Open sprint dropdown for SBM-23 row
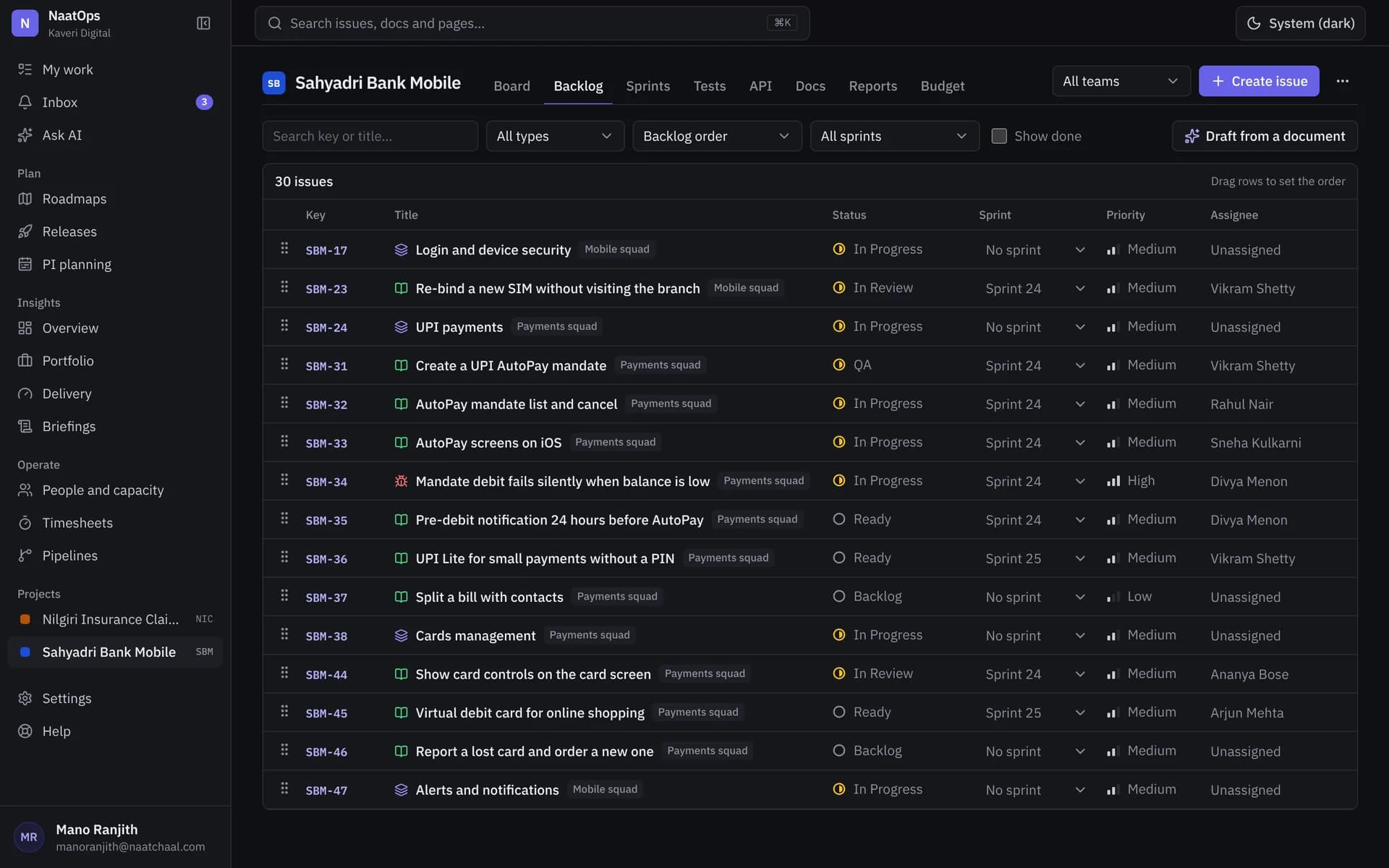 (1035, 288)
